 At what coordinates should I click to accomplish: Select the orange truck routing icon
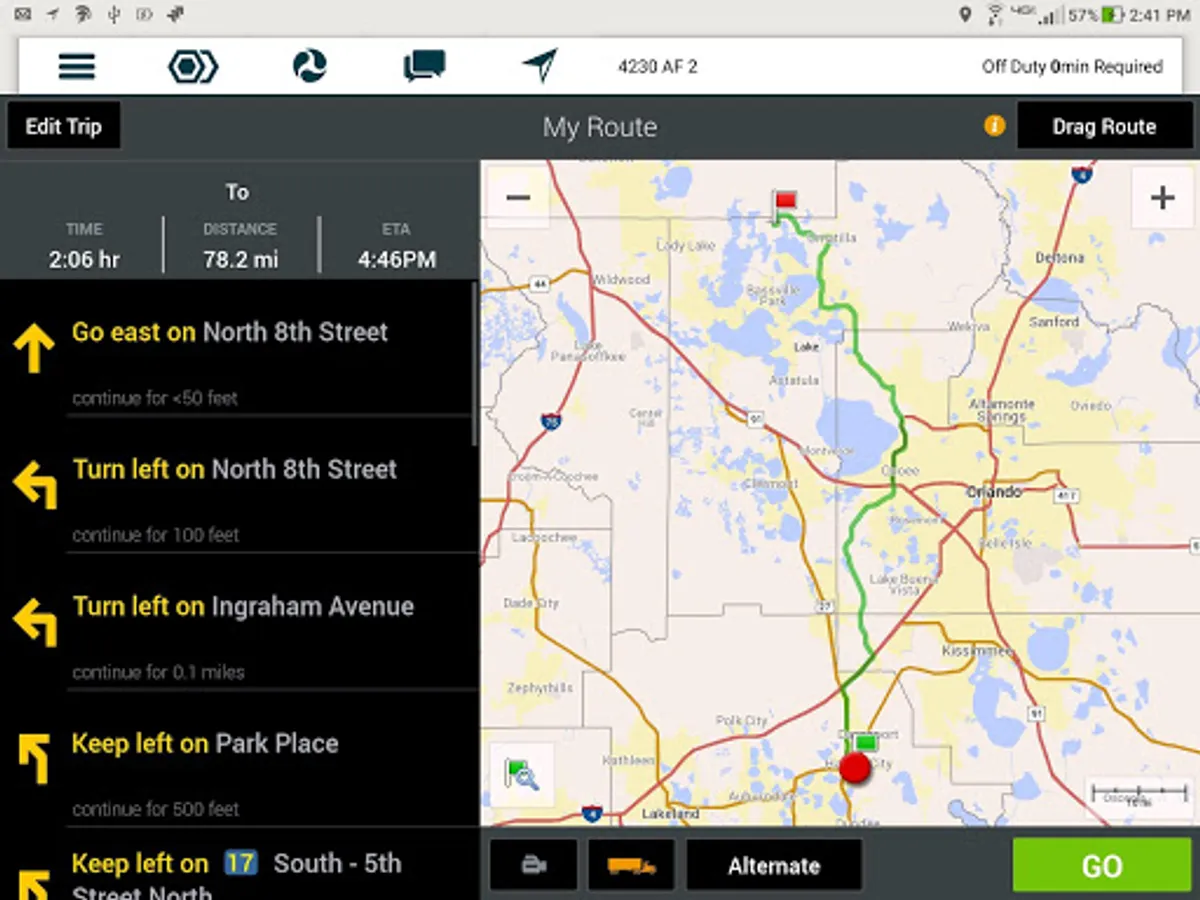631,866
